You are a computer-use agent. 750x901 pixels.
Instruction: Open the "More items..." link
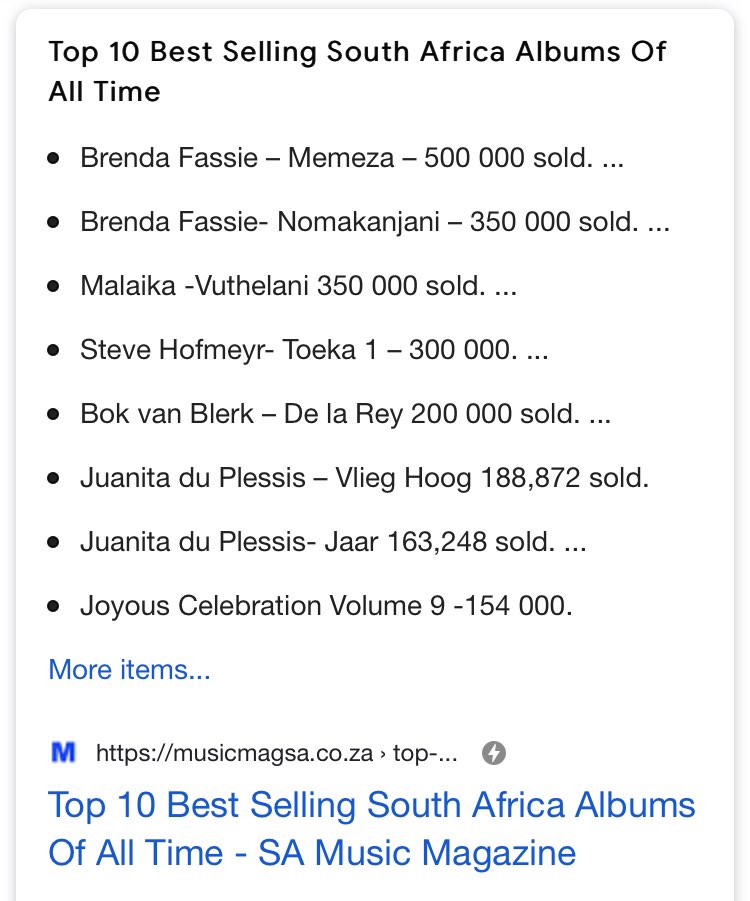(129, 669)
